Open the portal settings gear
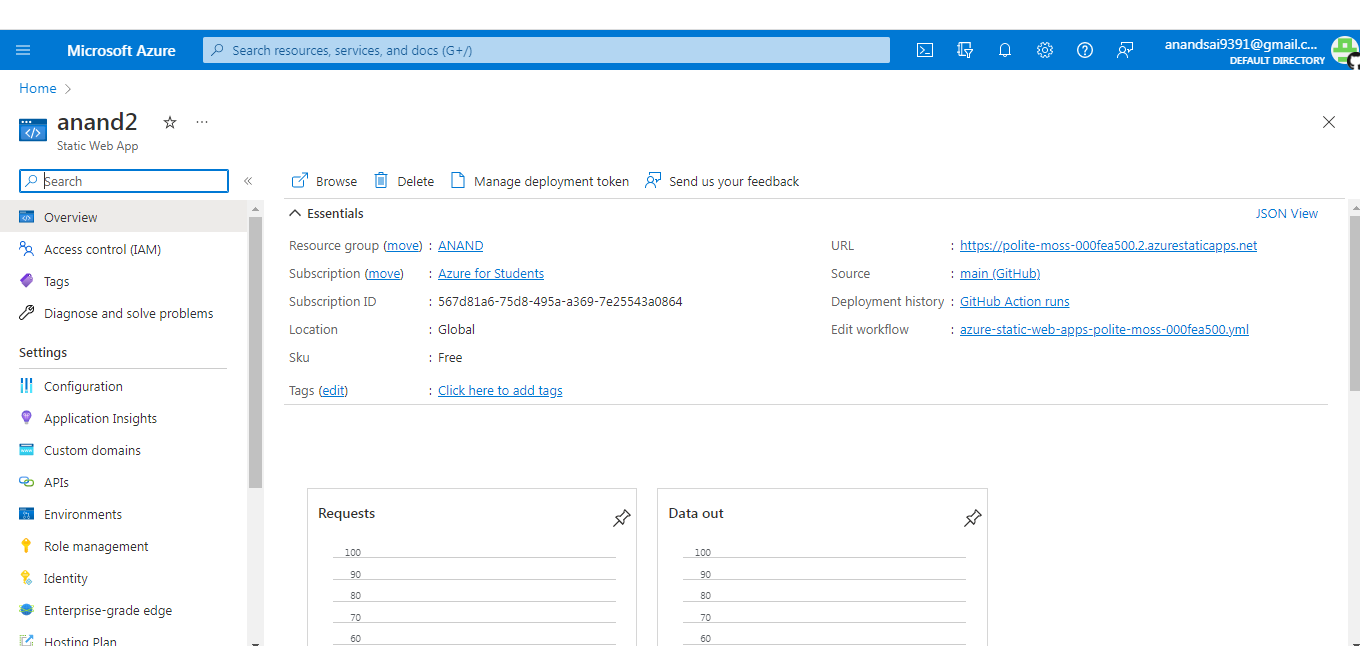 coord(1044,49)
